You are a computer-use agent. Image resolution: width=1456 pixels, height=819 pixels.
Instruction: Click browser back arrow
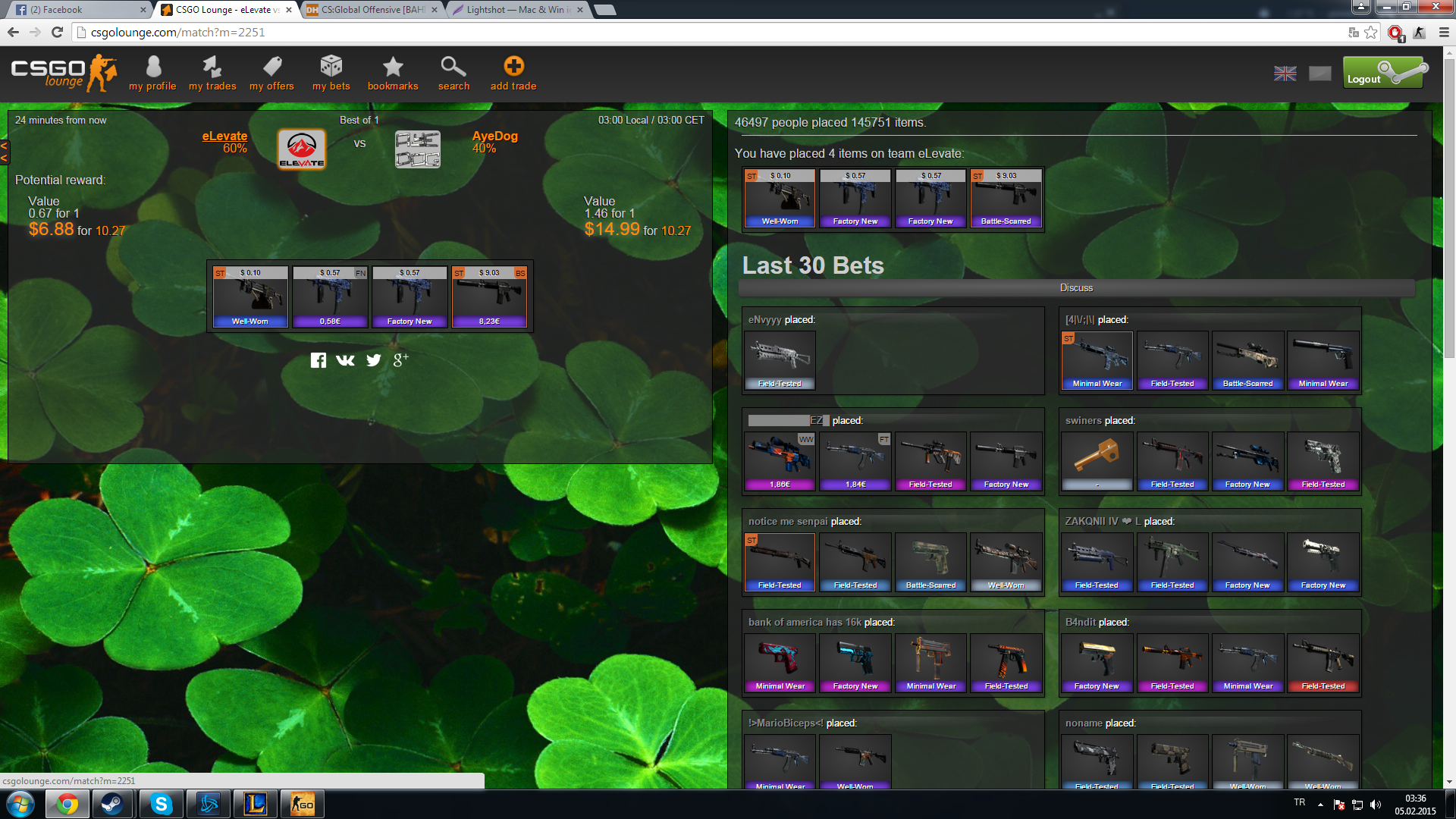click(x=13, y=32)
